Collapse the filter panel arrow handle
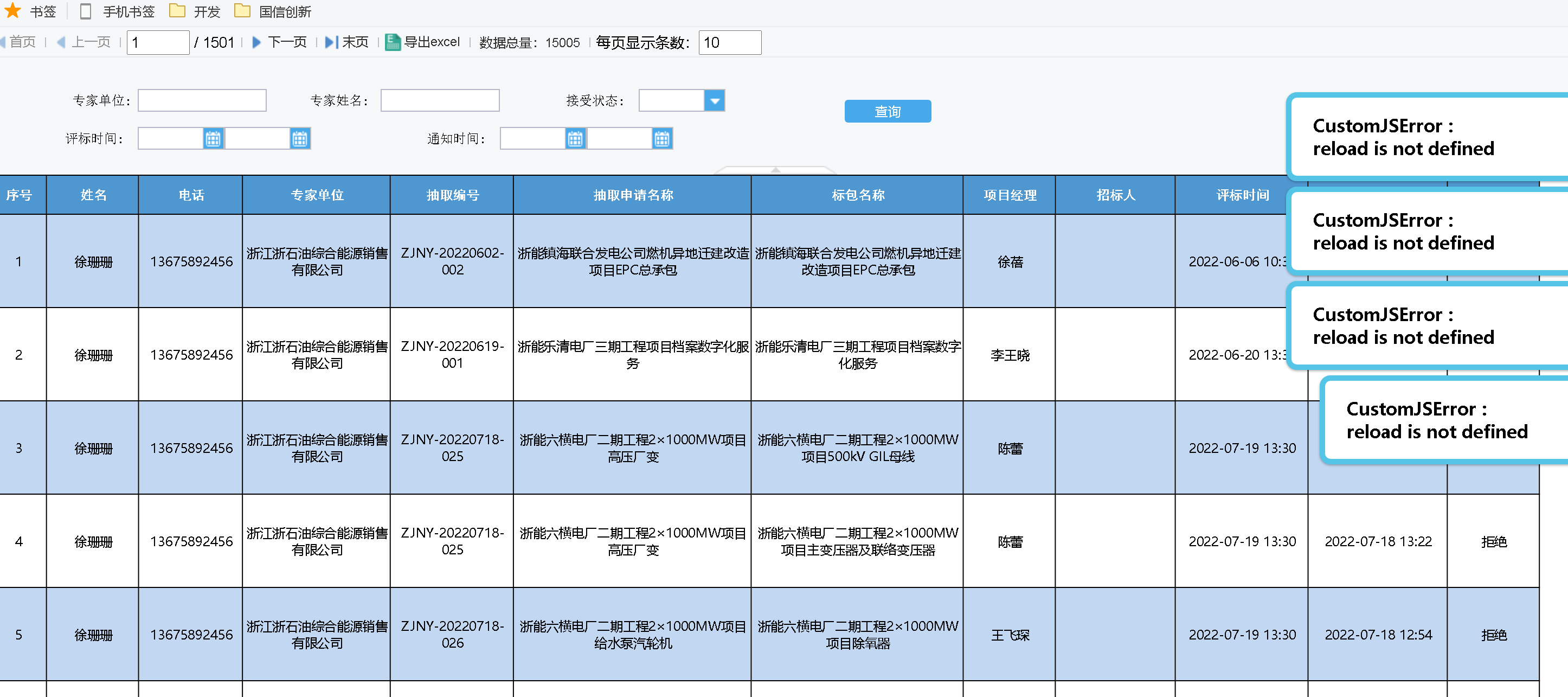 (x=775, y=170)
